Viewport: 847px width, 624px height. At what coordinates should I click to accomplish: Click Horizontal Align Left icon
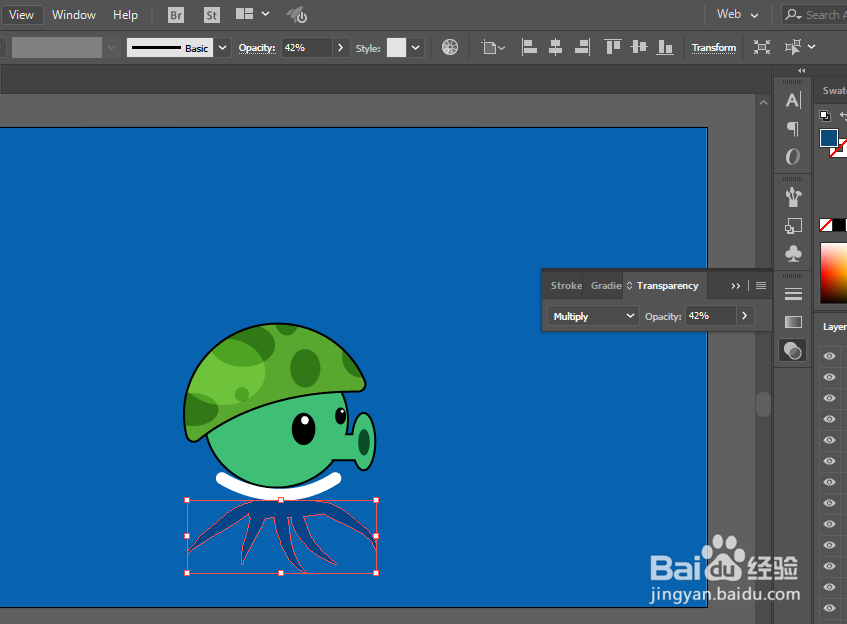pos(529,48)
